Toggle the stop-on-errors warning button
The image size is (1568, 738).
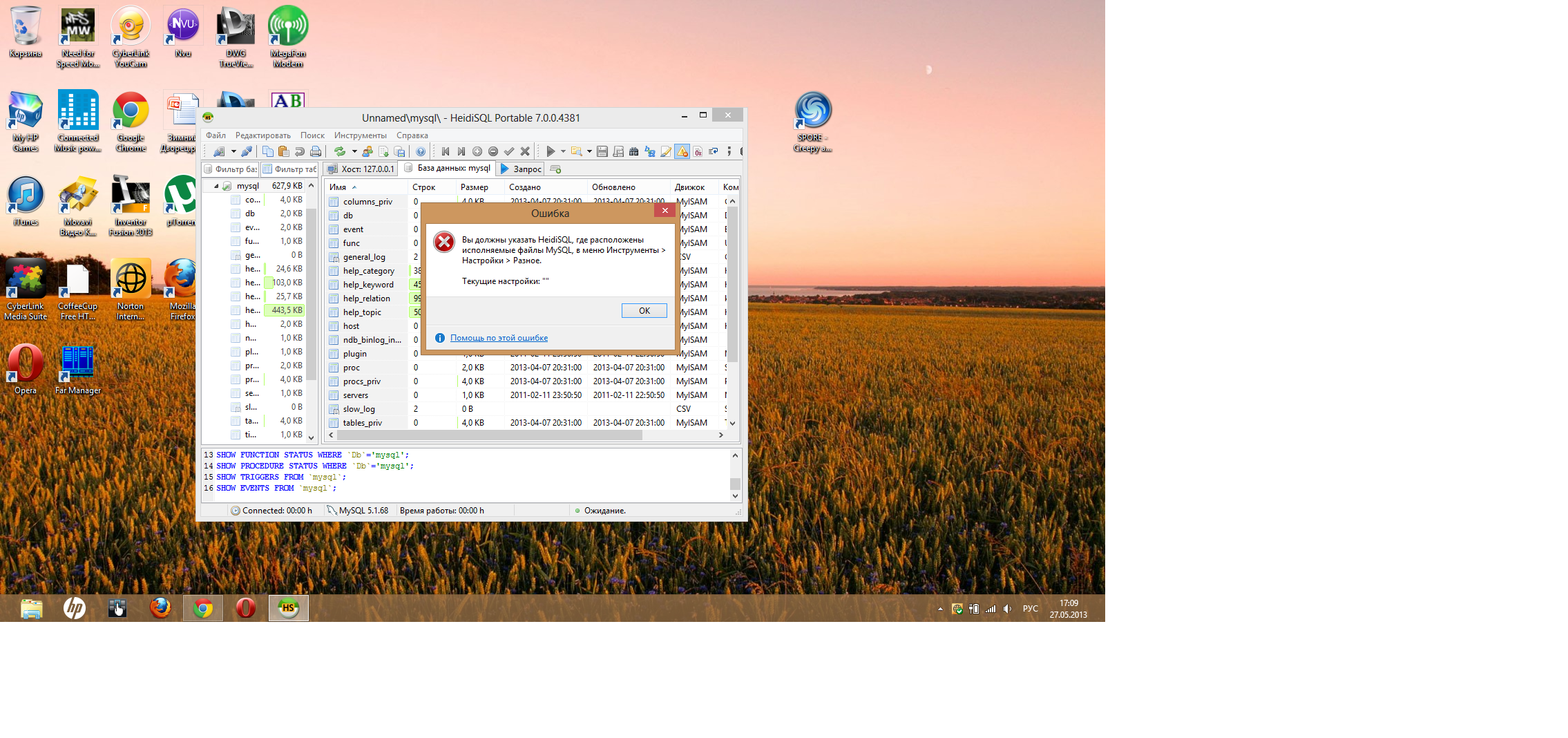point(682,151)
